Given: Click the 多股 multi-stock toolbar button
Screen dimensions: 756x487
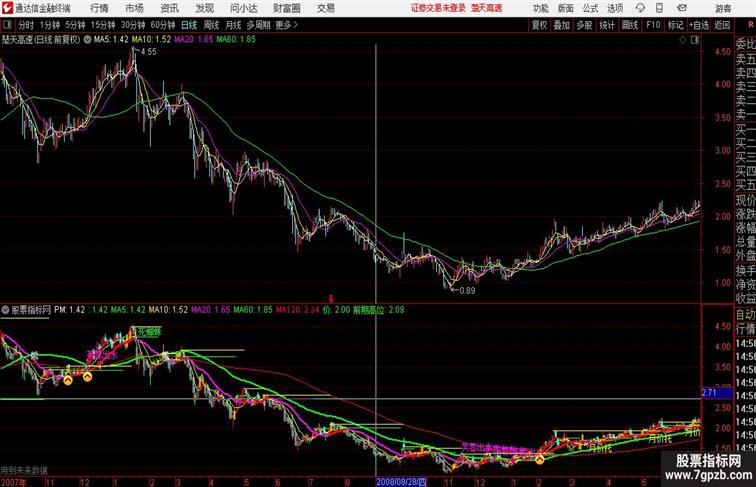Looking at the screenshot, I should [584, 25].
